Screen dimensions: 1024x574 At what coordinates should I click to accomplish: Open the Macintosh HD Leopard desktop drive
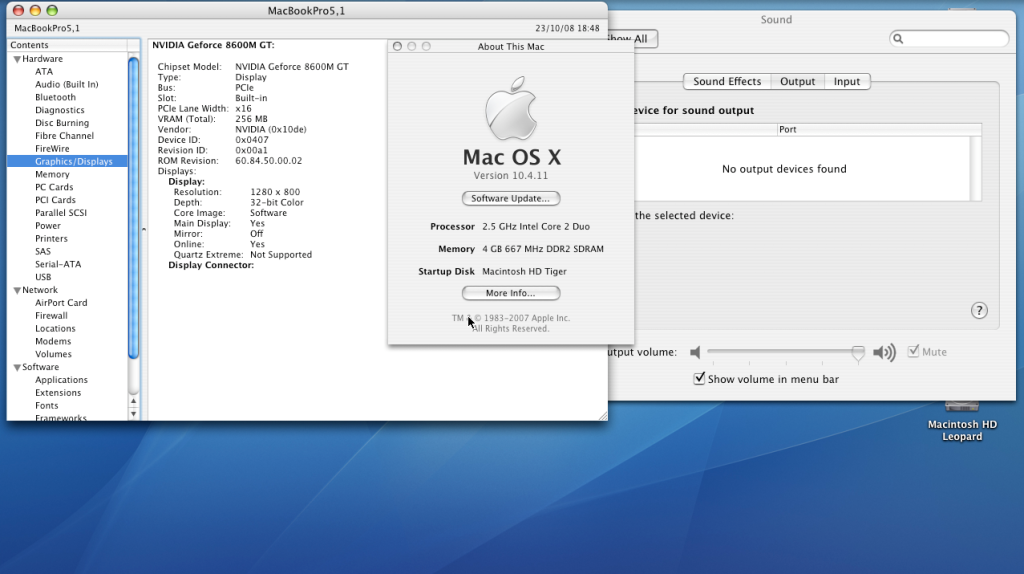coord(961,408)
